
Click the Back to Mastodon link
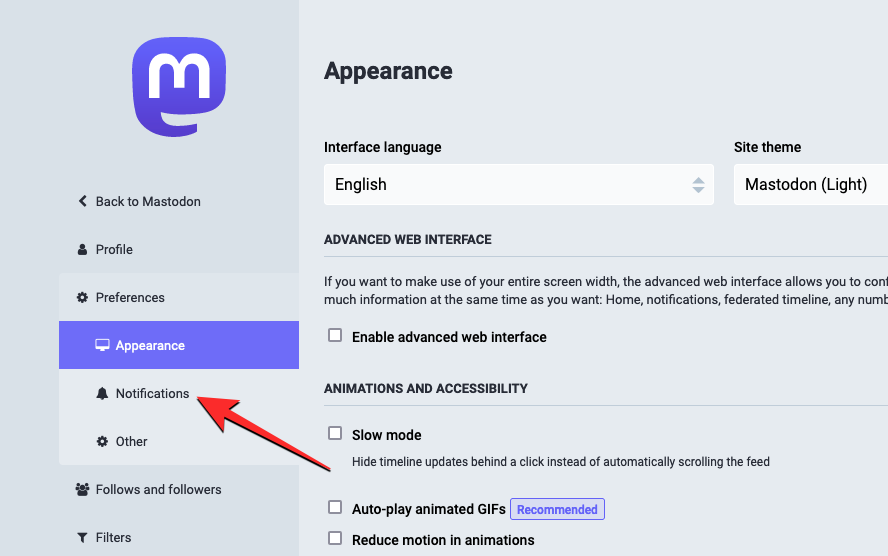click(x=148, y=201)
